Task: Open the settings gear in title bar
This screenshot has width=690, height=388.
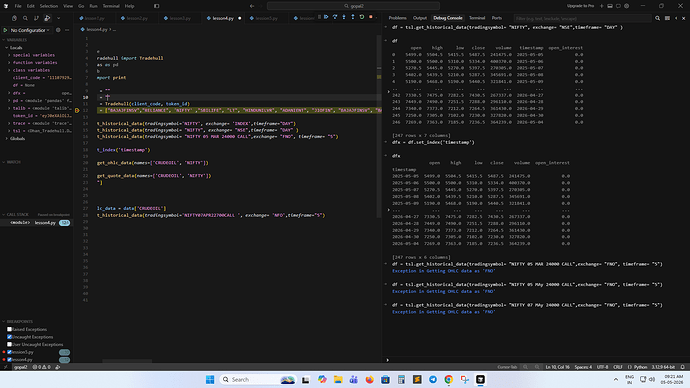Action: (627, 6)
